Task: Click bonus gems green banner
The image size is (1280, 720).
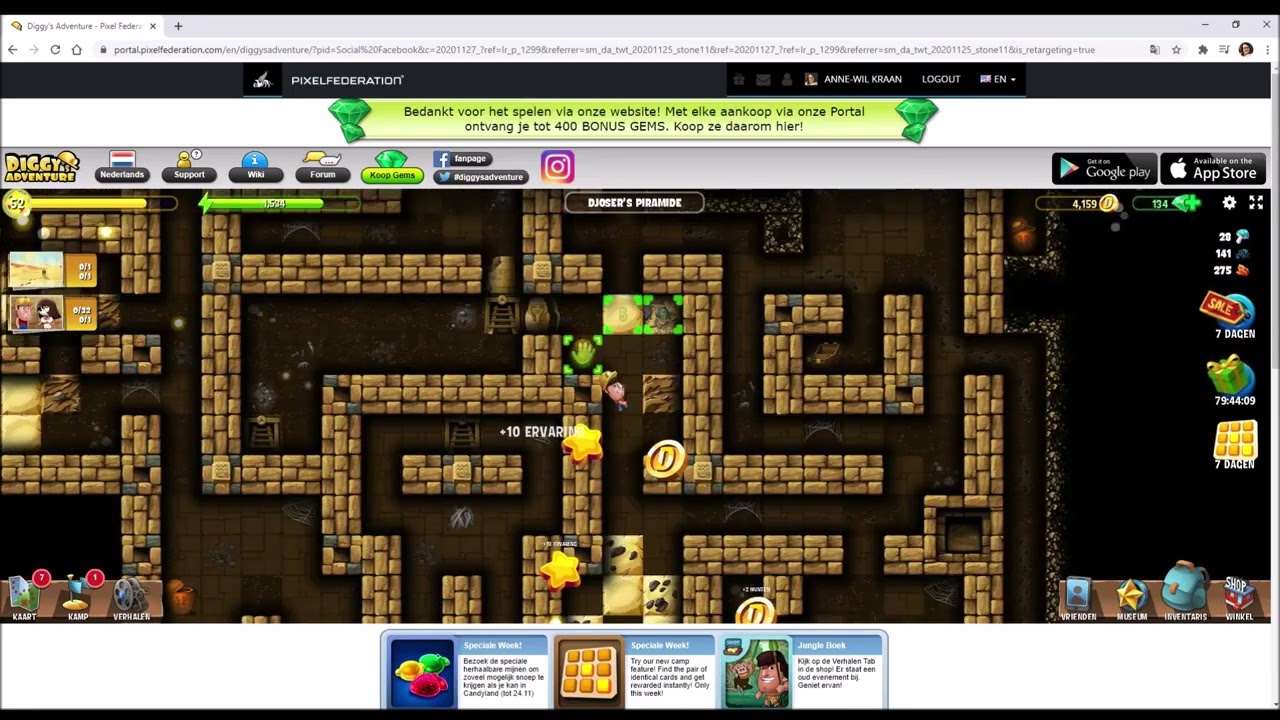Action: [x=634, y=120]
